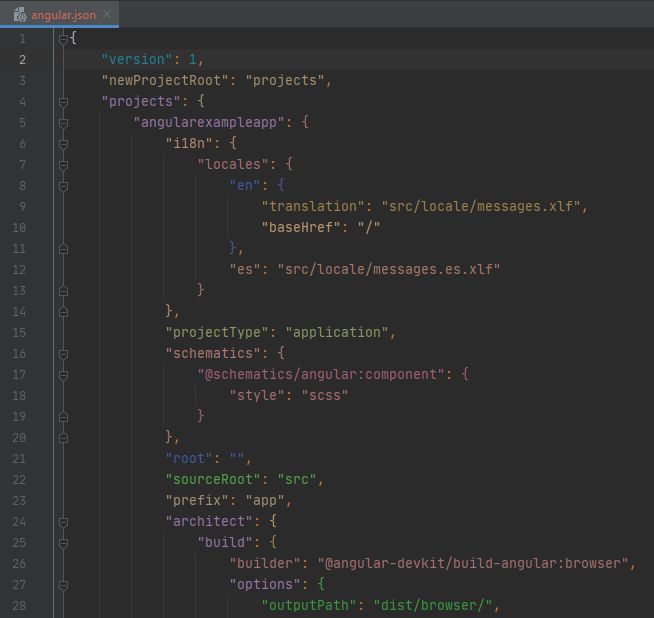Collapse the "en" block fold marker
This screenshot has height=618, width=654.
(63, 186)
